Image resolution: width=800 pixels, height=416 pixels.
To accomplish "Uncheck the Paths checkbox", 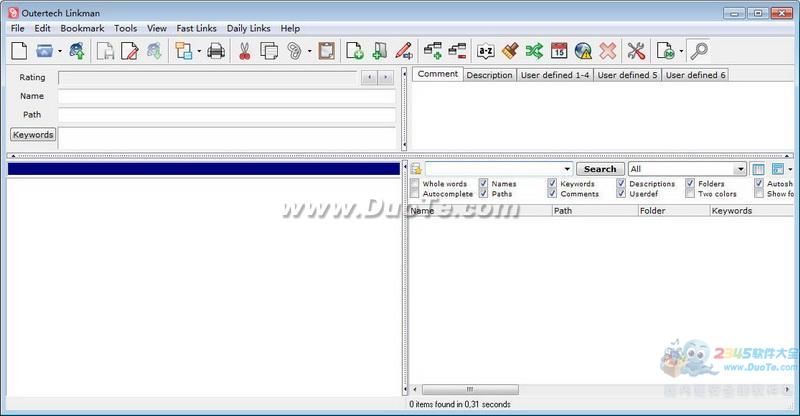I will 483,193.
